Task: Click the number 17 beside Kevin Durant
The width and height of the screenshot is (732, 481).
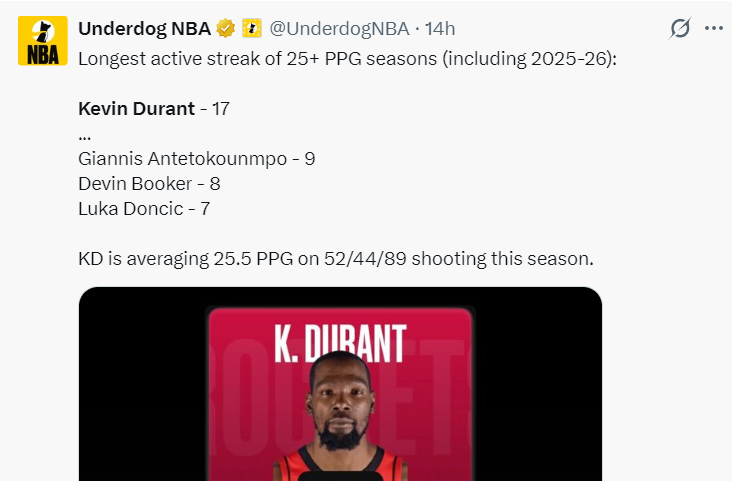Action: 220,108
